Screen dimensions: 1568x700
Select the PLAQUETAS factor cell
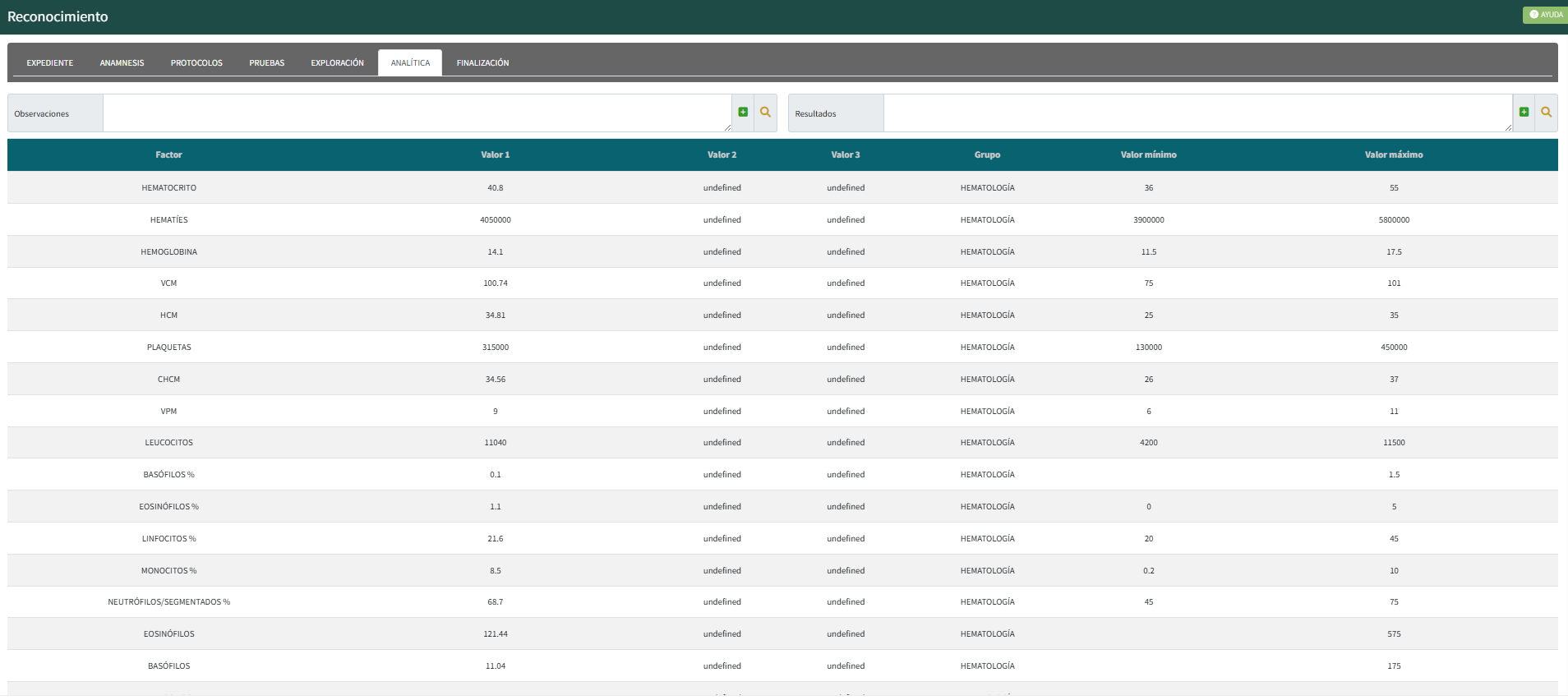pos(169,348)
